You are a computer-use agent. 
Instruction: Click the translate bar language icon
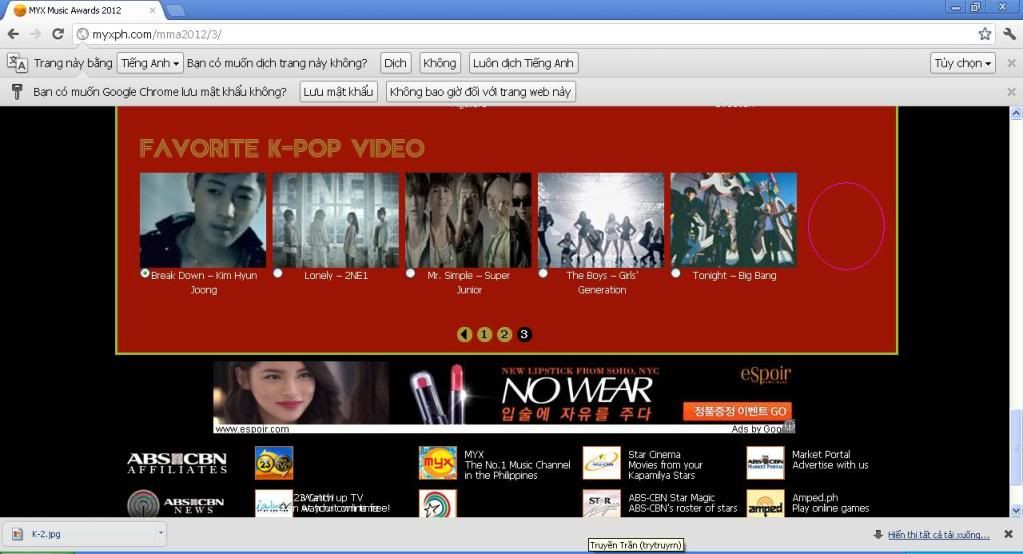pos(17,63)
